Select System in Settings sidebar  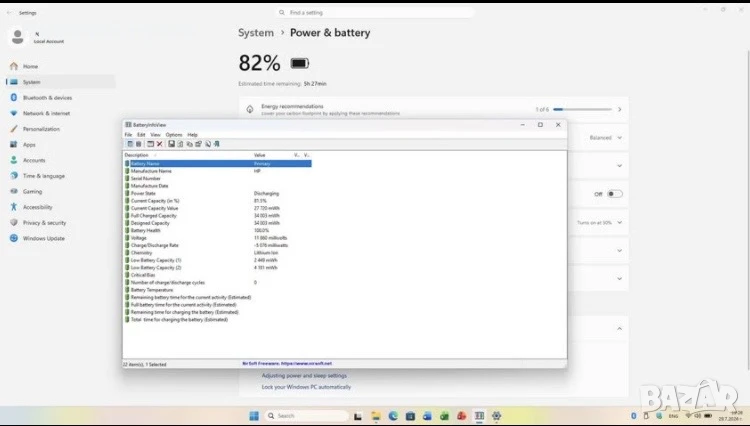[x=61, y=82]
